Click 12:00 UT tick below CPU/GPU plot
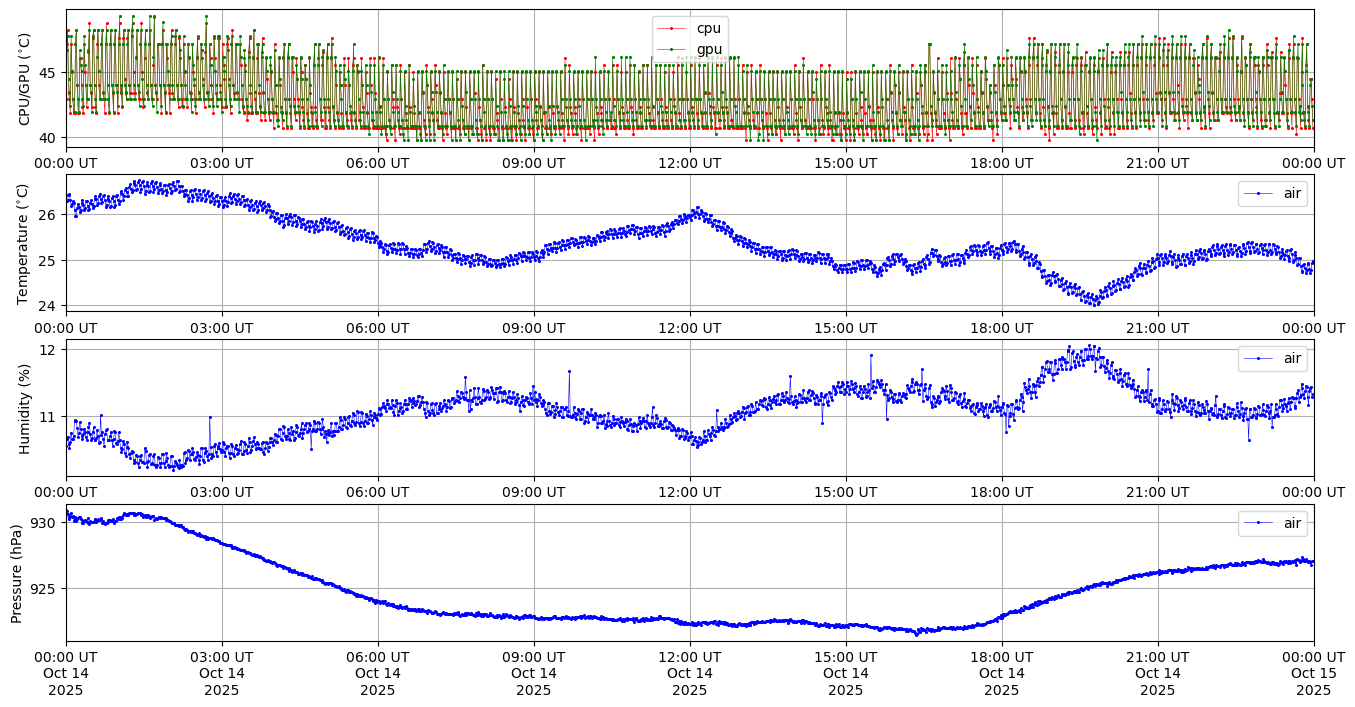Viewport: 1355px width, 707px height. (x=690, y=163)
